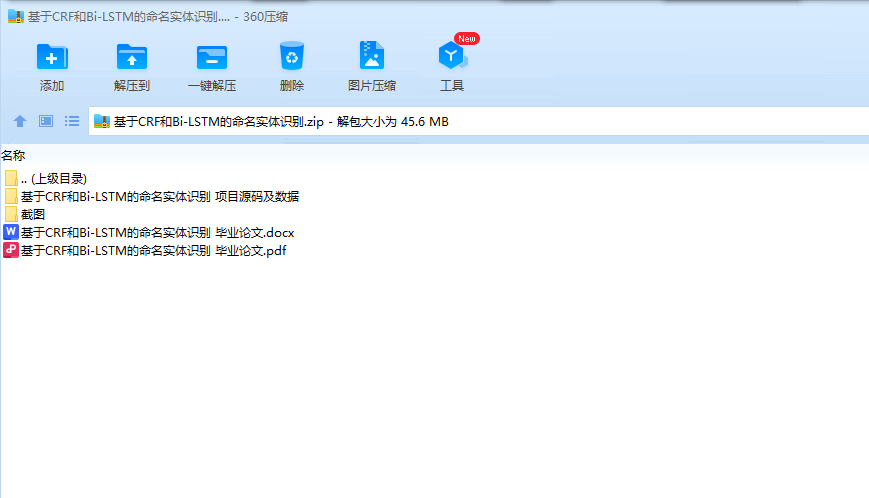Click the 解压到 (Extract to) icon
869x498 pixels.
click(132, 57)
